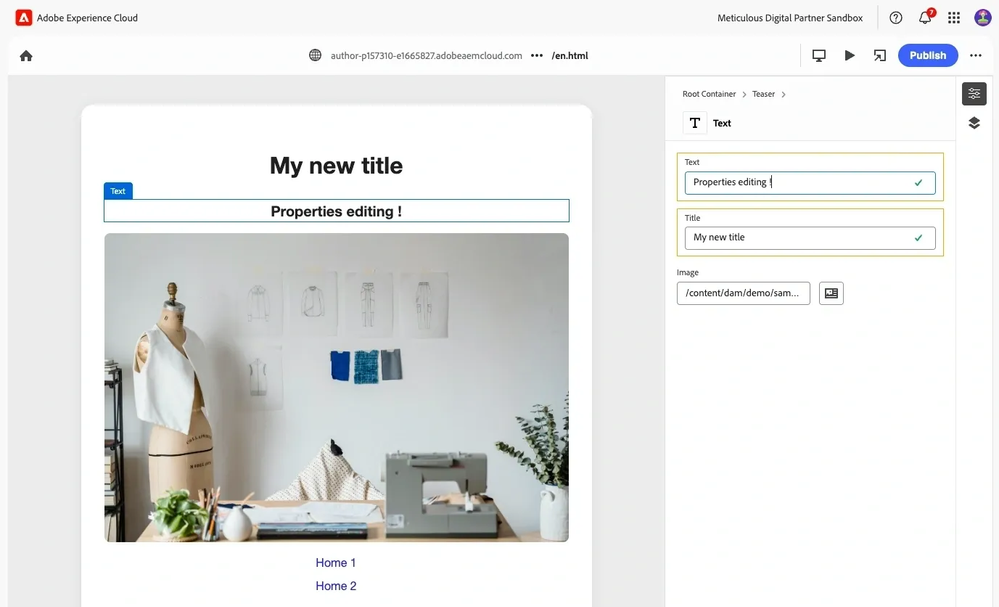The height and width of the screenshot is (607, 999).
Task: Click the Adobe Experience Cloud logo
Action: point(24,17)
